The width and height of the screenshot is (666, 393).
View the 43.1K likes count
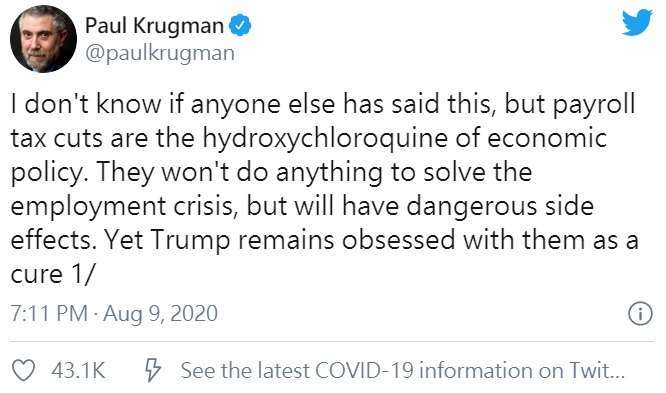[78, 370]
